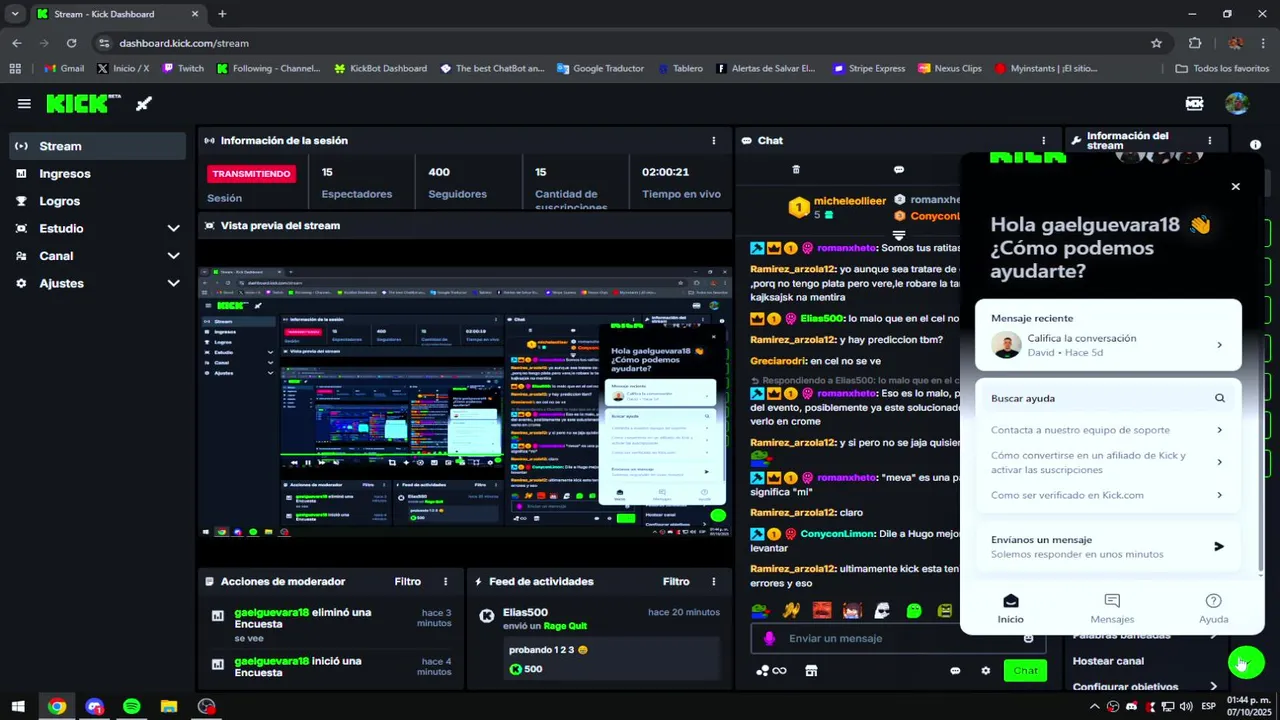Open Logros in the sidebar
The image size is (1280, 720).
click(98, 201)
